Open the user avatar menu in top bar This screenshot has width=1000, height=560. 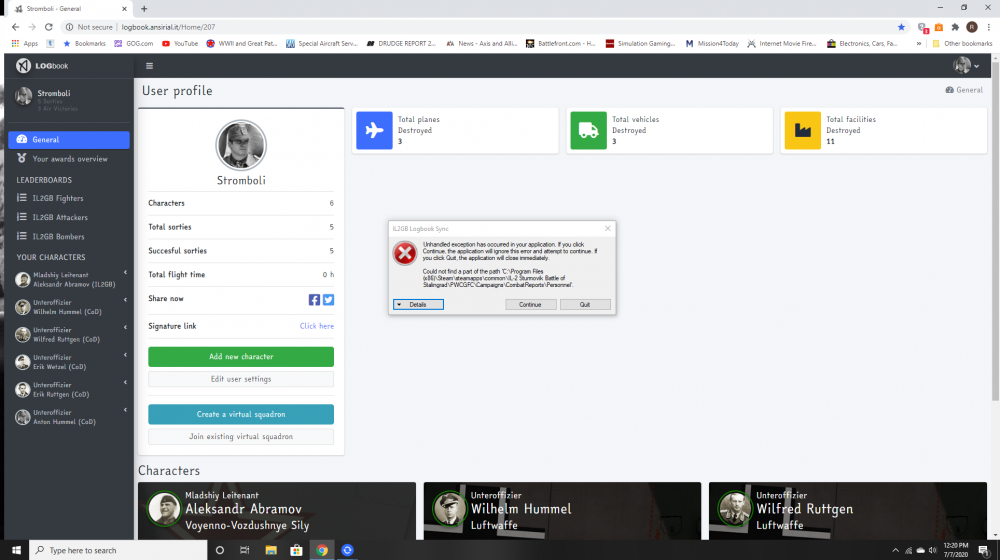tap(966, 65)
